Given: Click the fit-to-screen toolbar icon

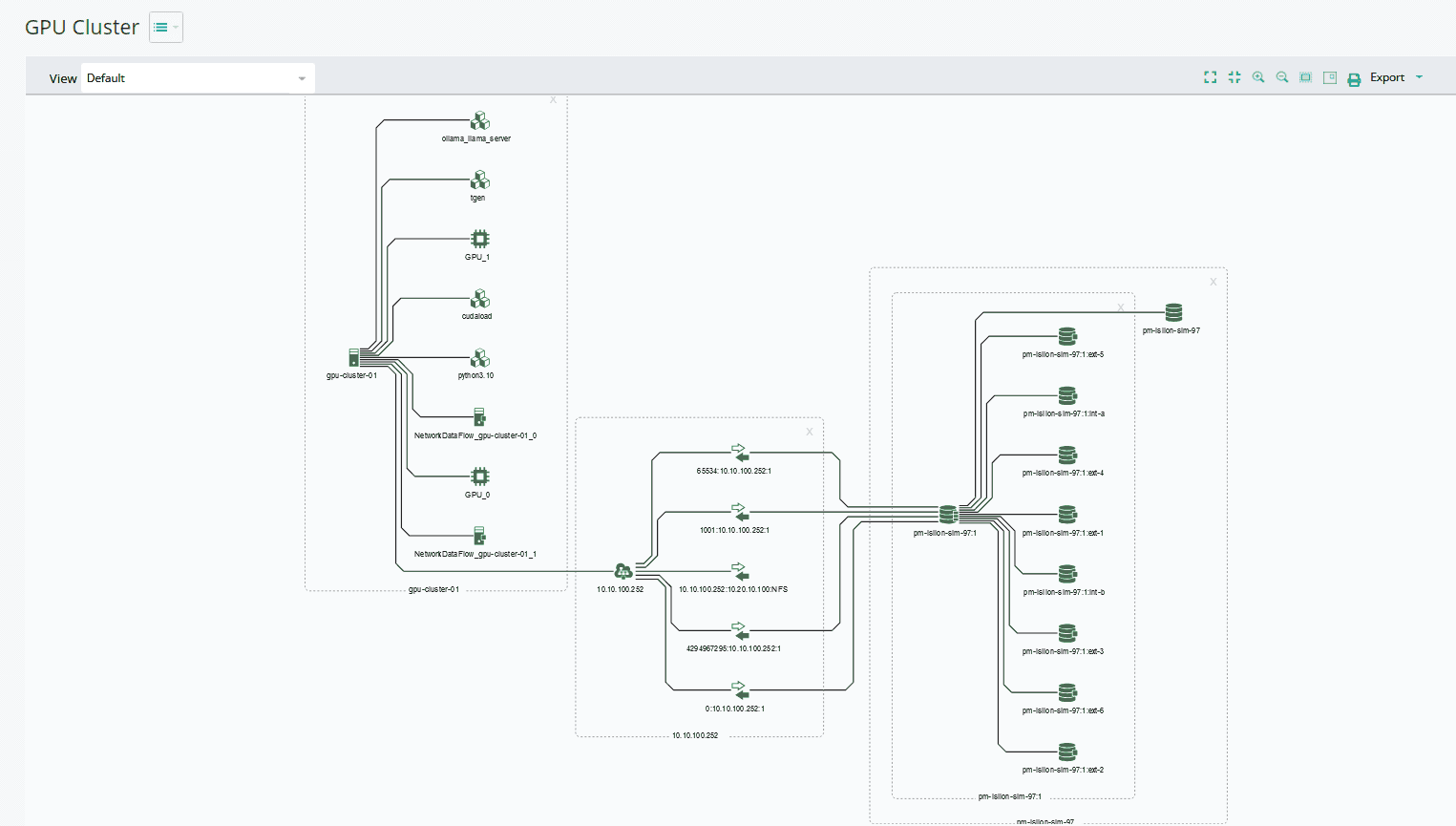Looking at the screenshot, I should point(1306,77).
